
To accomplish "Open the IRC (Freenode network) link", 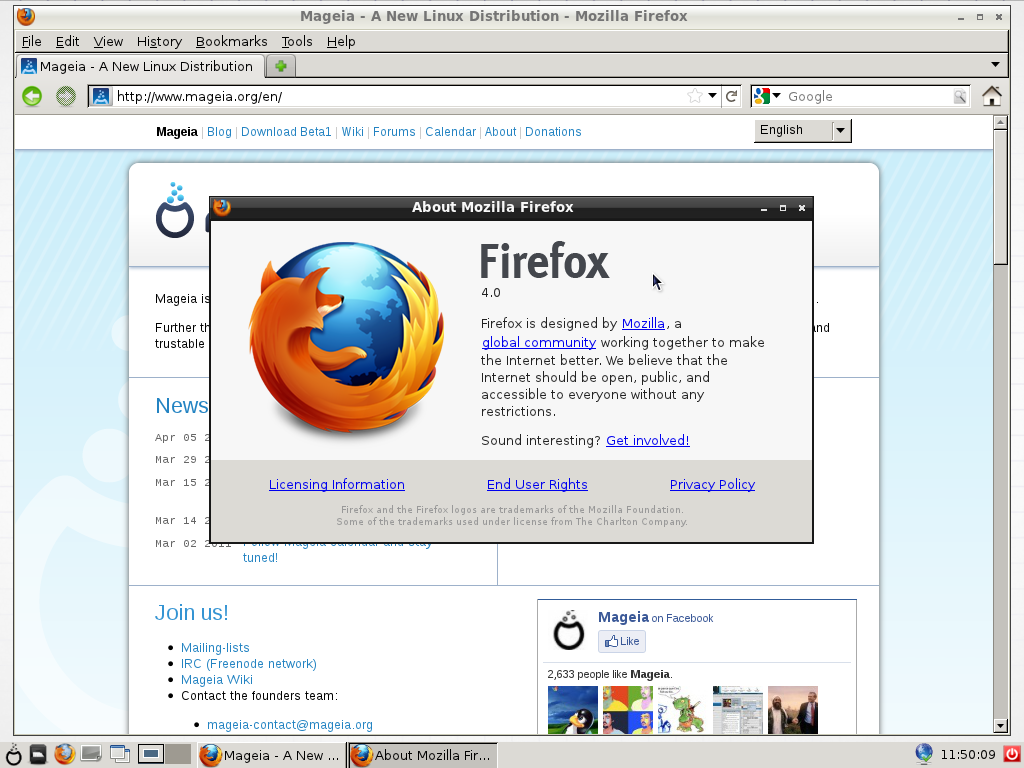I will [248, 664].
